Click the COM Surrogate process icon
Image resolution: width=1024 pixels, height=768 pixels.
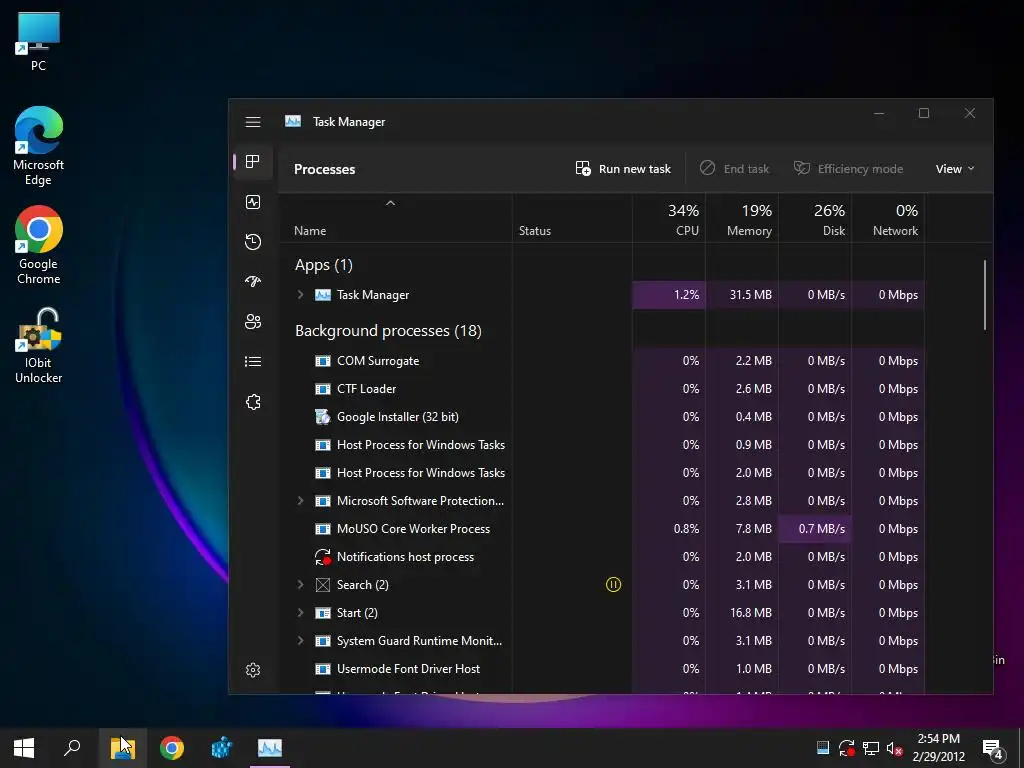coord(323,361)
